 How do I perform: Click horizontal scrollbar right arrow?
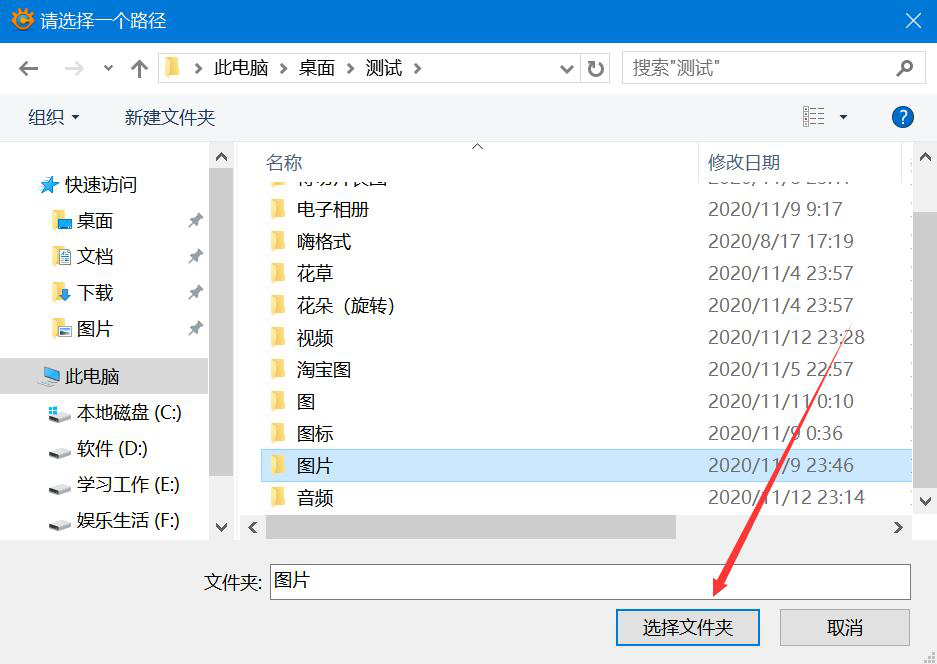coord(898,527)
